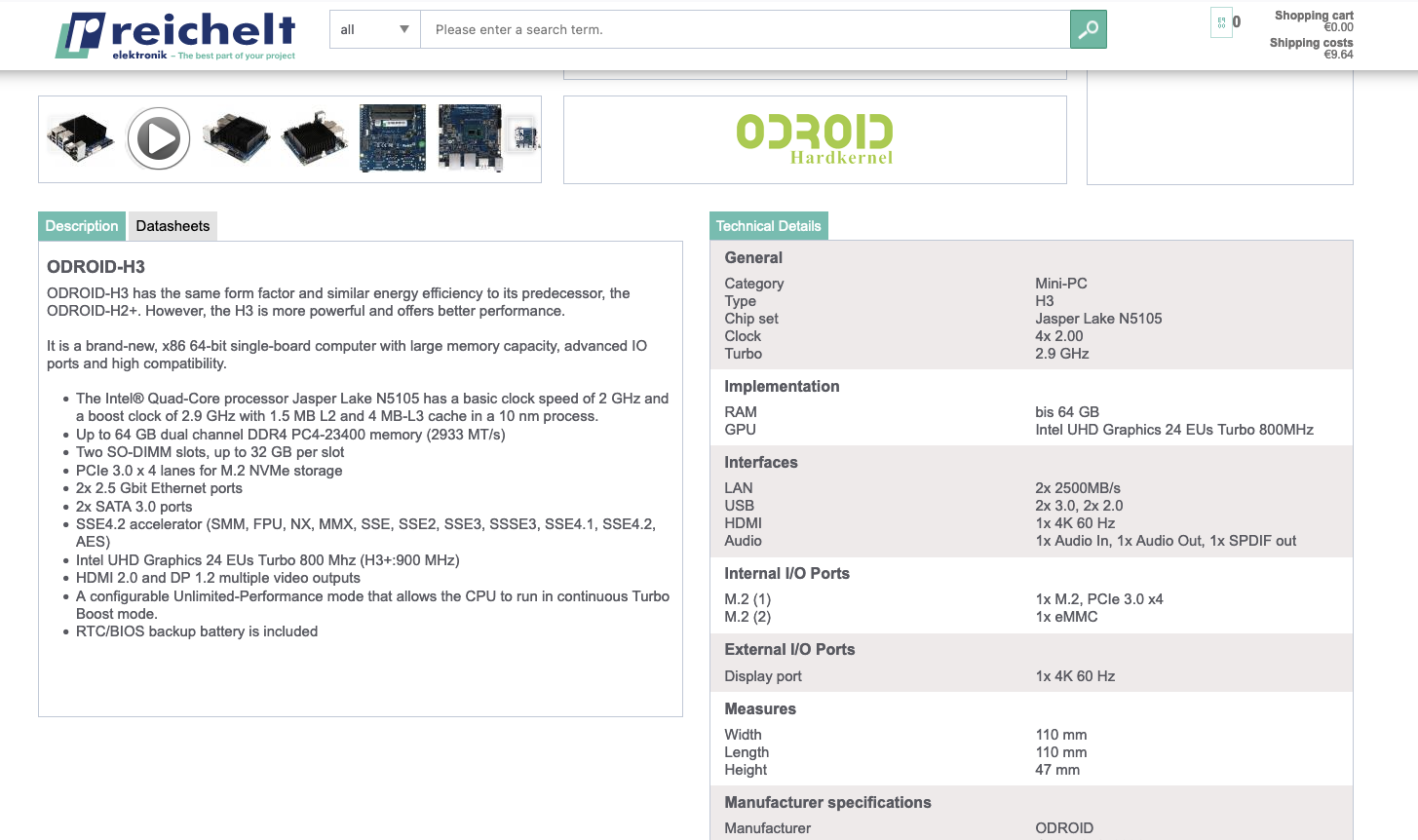This screenshot has height=840, width=1418.
Task: Switch to the Datasheets tab
Action: point(172,226)
